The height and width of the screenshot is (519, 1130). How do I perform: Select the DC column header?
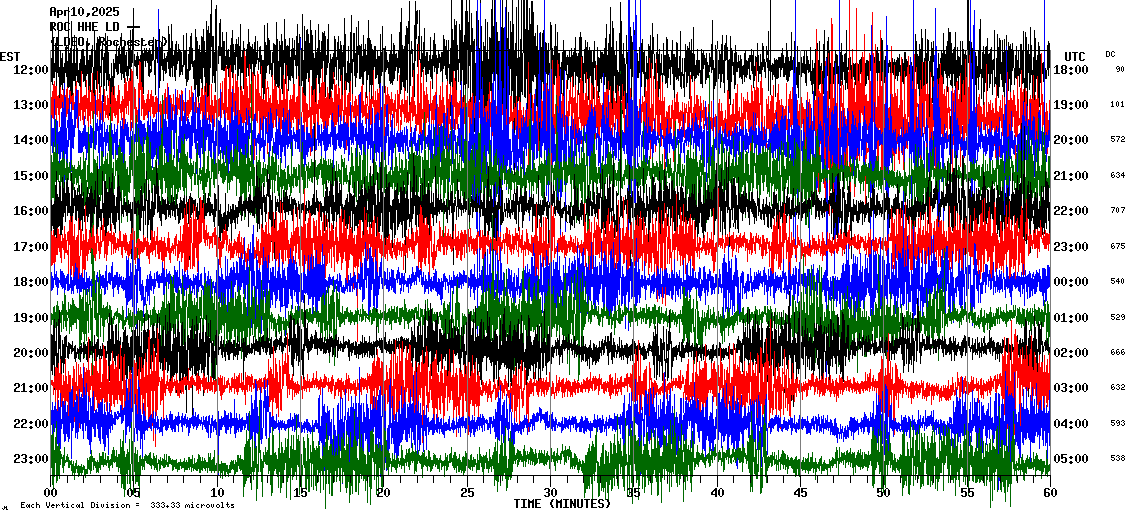click(1110, 54)
